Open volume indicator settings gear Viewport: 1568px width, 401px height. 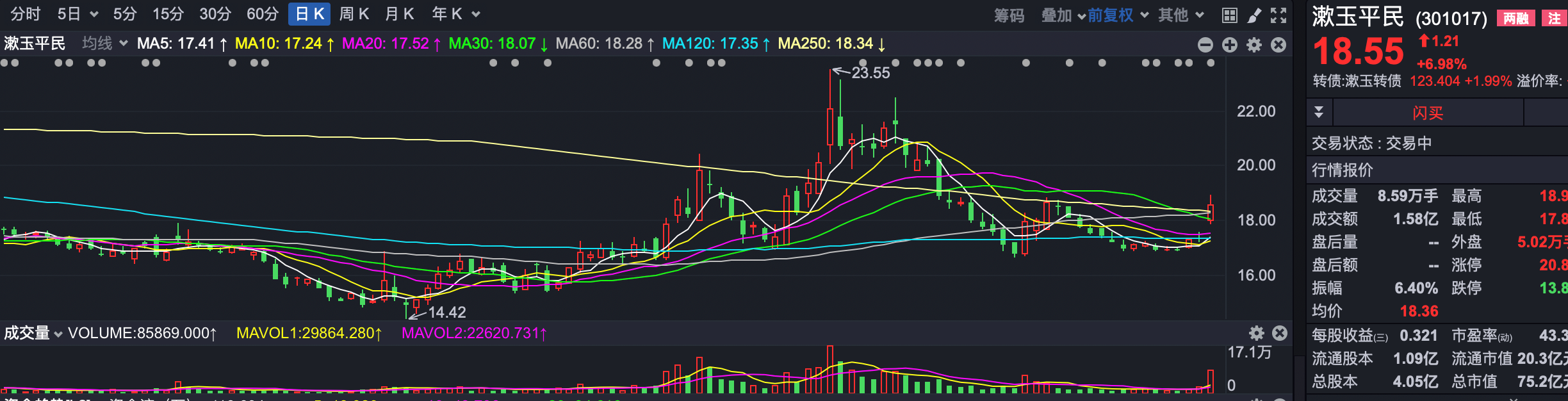click(x=1257, y=333)
